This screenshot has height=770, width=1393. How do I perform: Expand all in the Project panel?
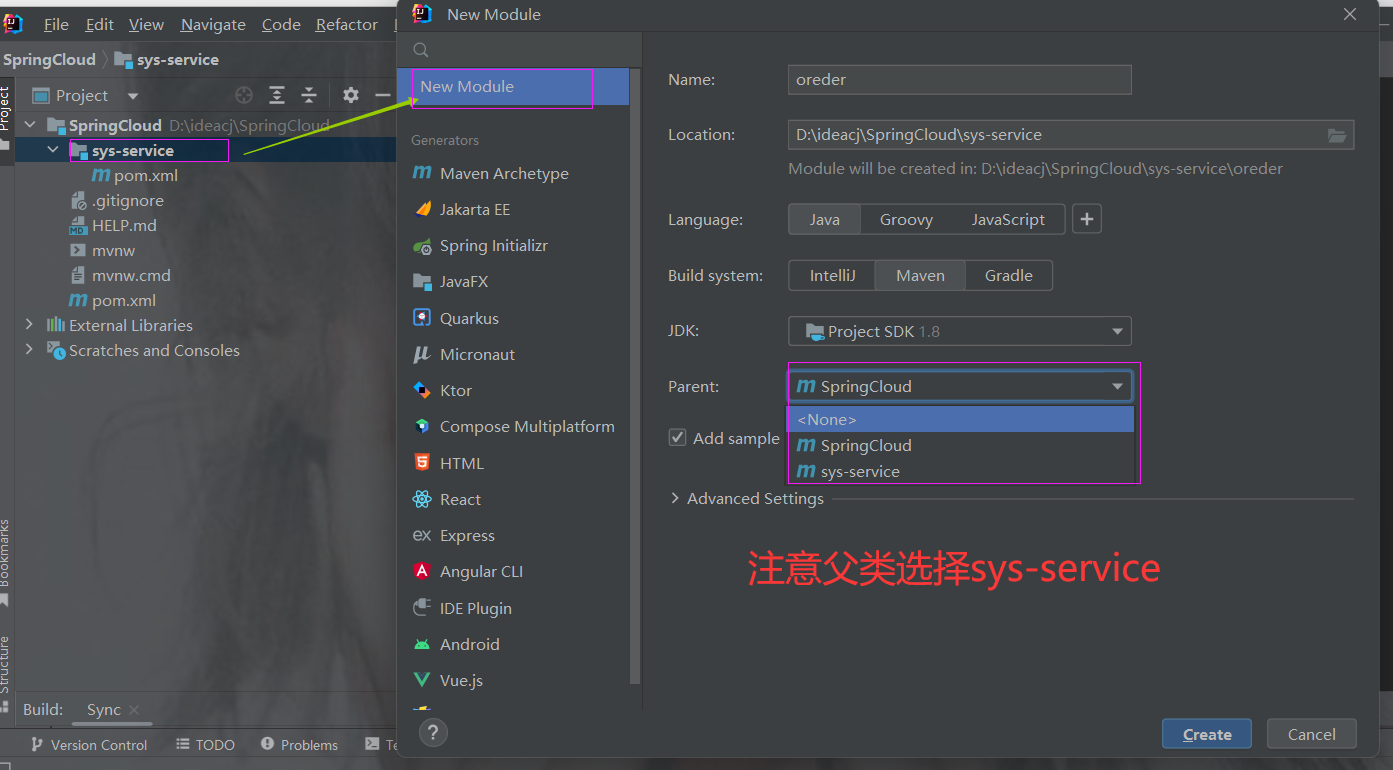[277, 95]
